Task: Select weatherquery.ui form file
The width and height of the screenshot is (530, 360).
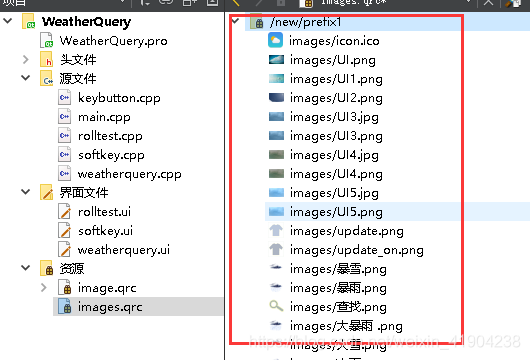Action: [124, 250]
